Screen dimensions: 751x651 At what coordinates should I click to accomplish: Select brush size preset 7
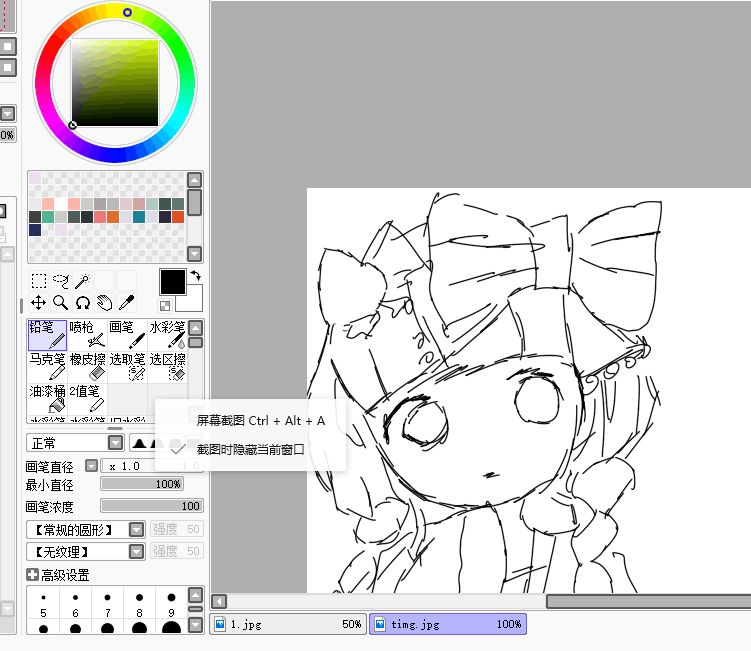[107, 605]
